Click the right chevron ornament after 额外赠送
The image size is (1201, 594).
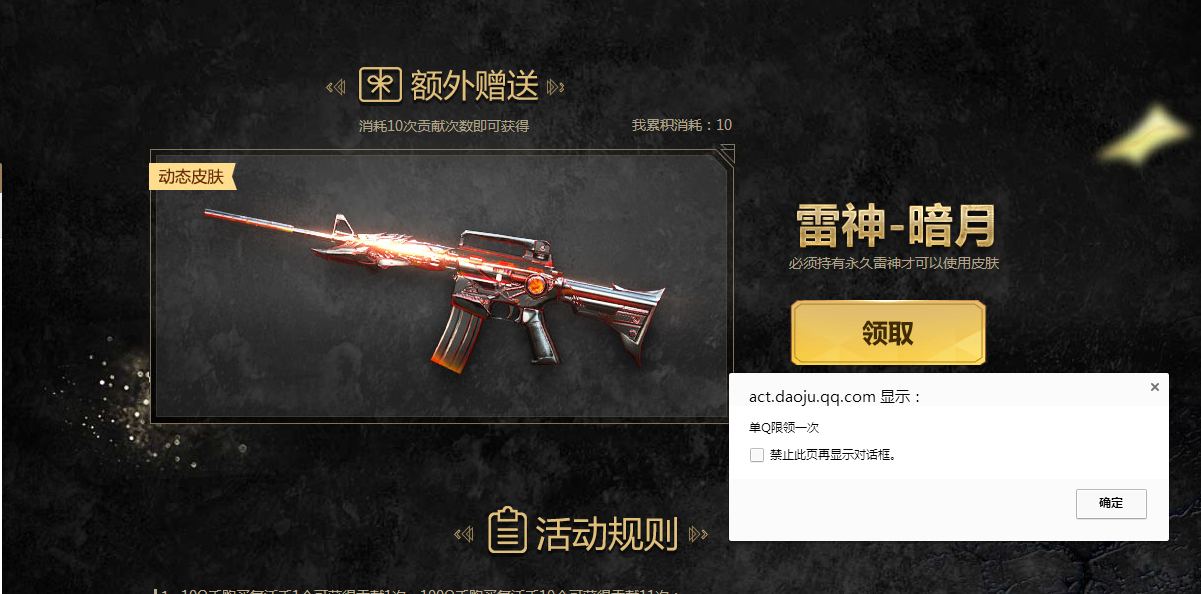tap(556, 87)
